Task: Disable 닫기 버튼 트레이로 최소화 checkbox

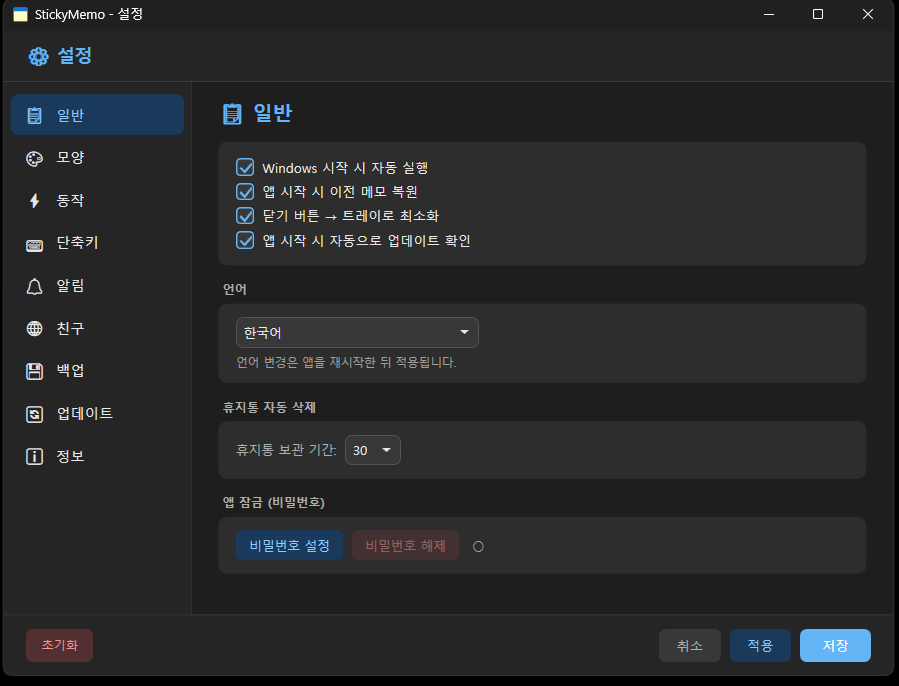Action: click(x=245, y=216)
